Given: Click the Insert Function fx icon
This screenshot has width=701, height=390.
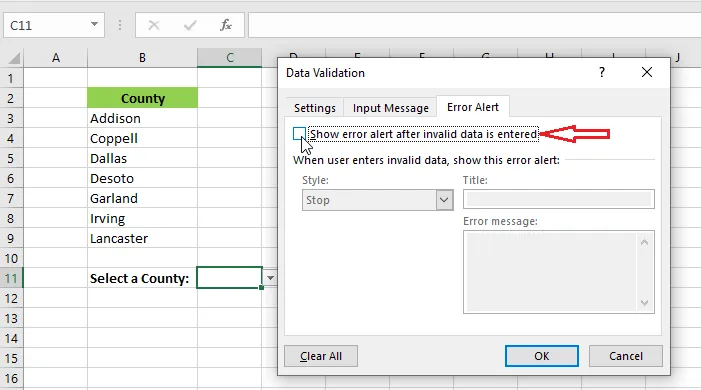Looking at the screenshot, I should (226, 25).
